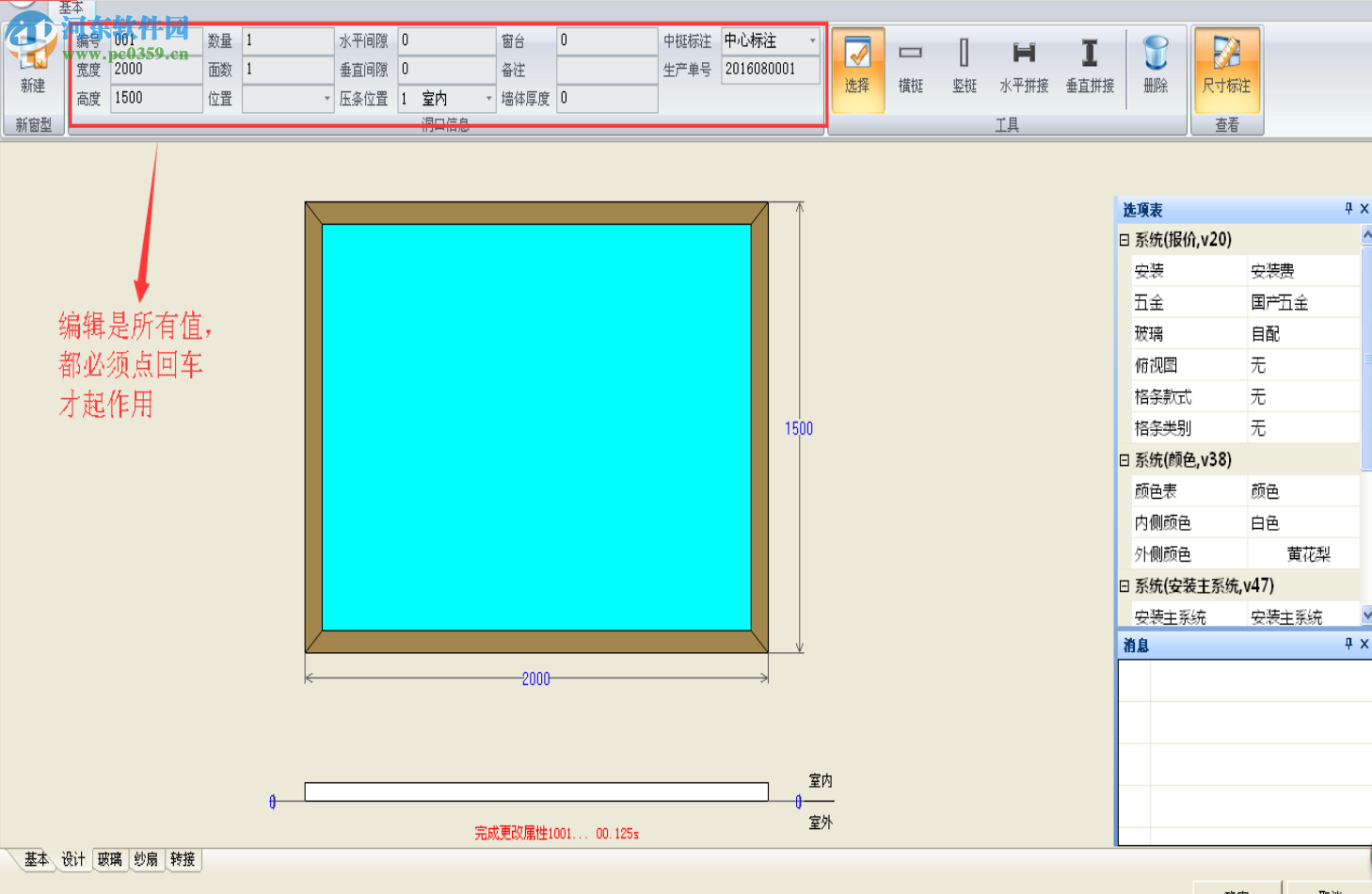Viewport: 1372px width, 894px height.
Task: Switch to the 纱扇 bottom tab
Action: click(x=146, y=859)
